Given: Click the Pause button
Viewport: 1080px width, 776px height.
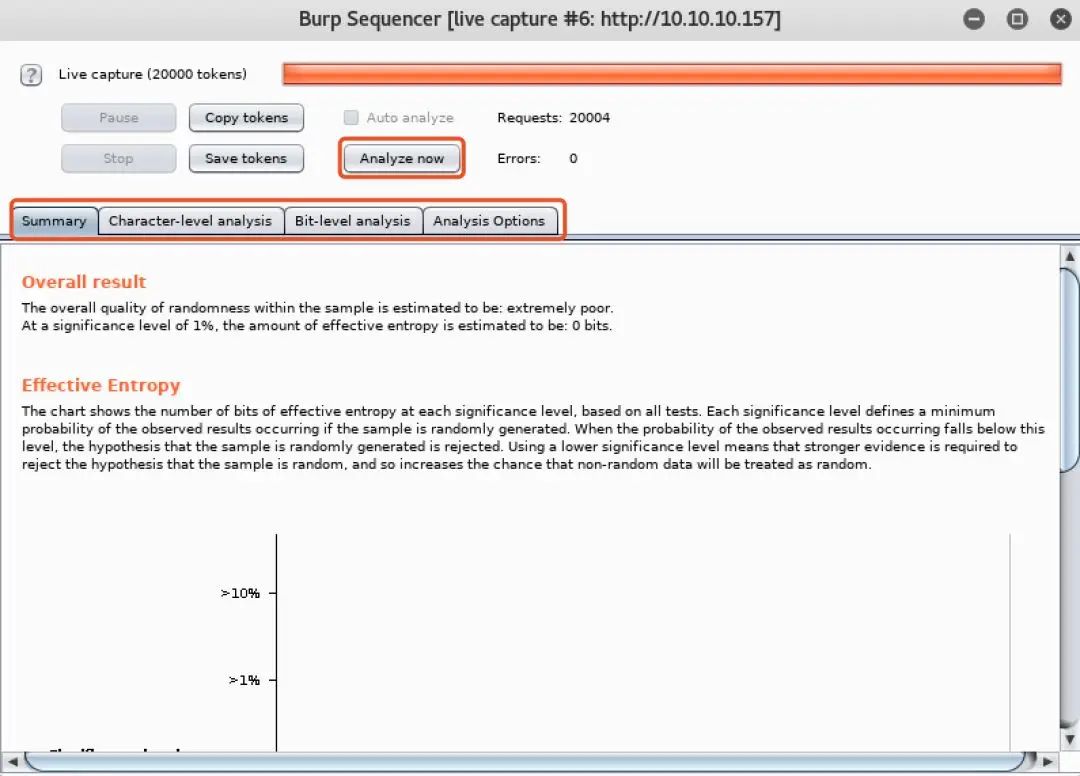Looking at the screenshot, I should coord(118,118).
